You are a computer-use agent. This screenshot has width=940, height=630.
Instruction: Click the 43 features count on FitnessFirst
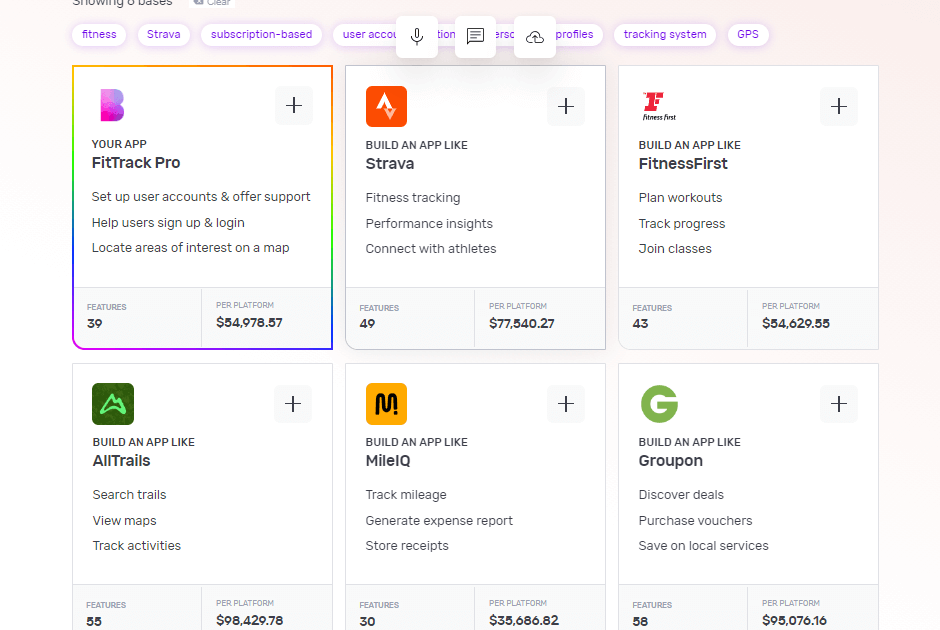coord(640,324)
